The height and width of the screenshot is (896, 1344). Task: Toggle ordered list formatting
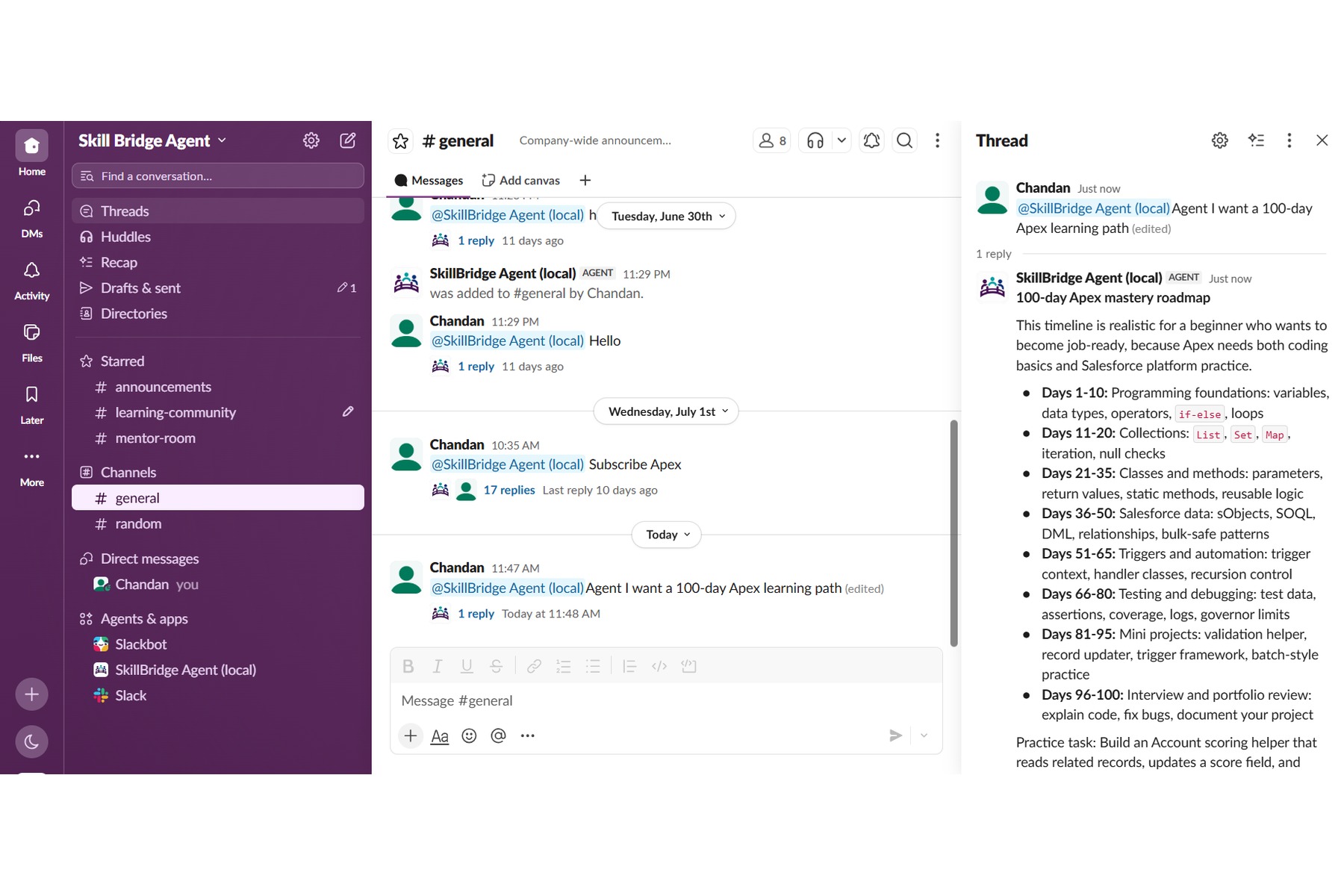click(564, 666)
